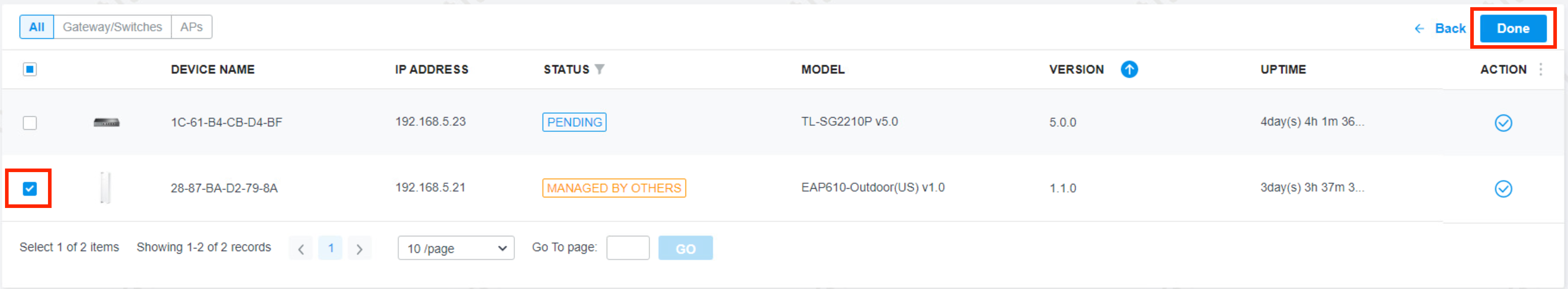
Task: Adopt the TL-SG2210P switch via checkmark icon
Action: pyautogui.click(x=1503, y=123)
